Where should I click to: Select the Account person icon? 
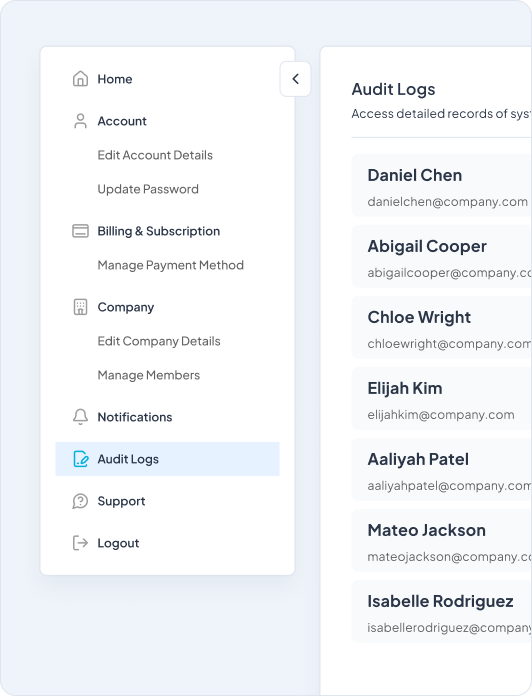click(x=80, y=121)
